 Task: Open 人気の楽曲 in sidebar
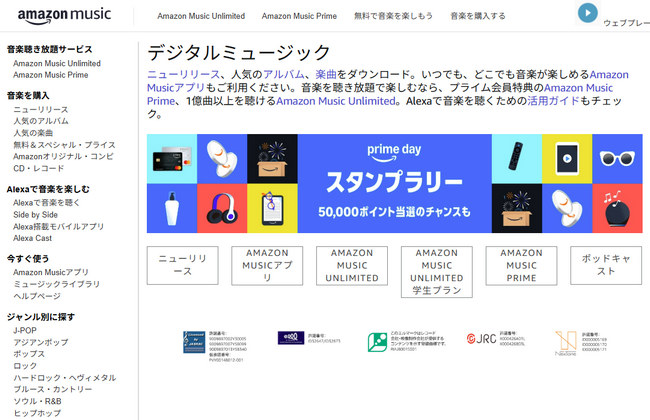(x=33, y=133)
